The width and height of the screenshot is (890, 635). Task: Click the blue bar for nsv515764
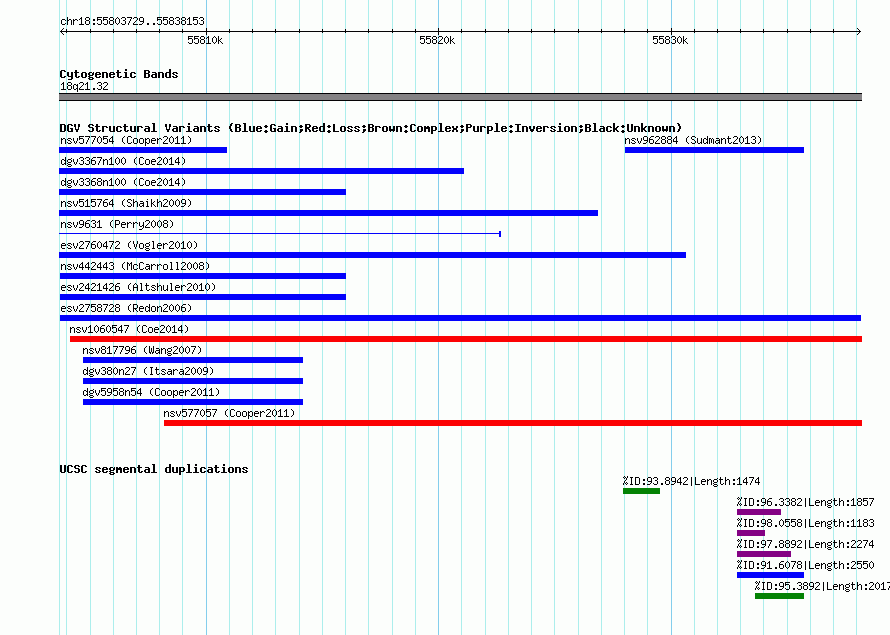point(329,213)
